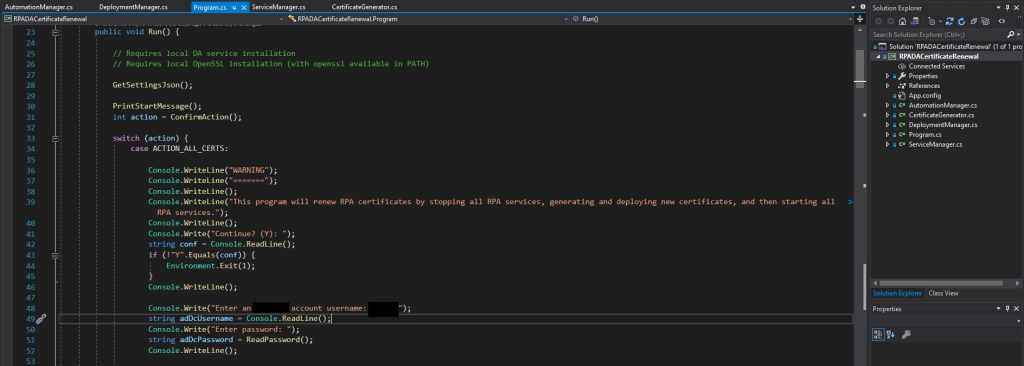Screen dimensions: 1024x366
Task: Open the search options dropdown in Solution Explorer
Action: pos(1019,34)
